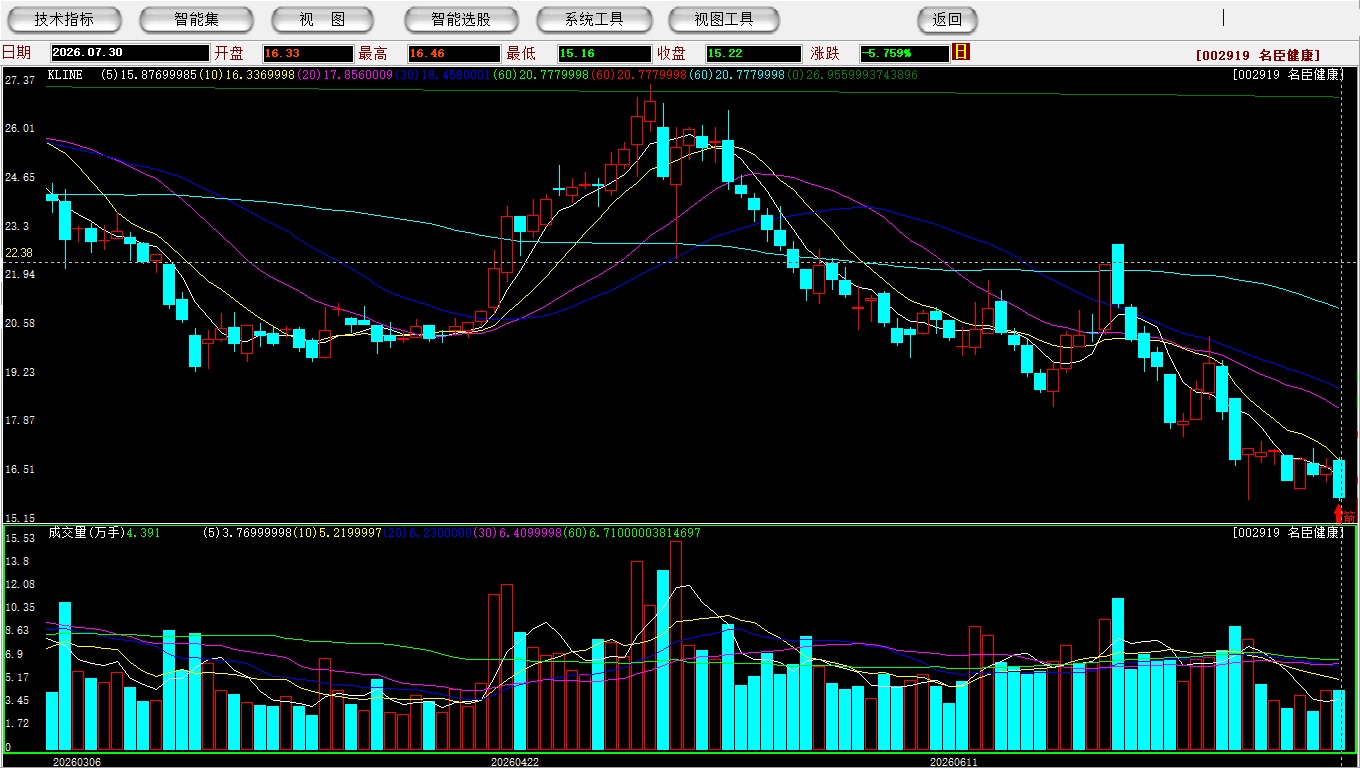The image size is (1360, 768).
Task: Click the (10)16.3369998 moving average value
Action: tap(246, 75)
